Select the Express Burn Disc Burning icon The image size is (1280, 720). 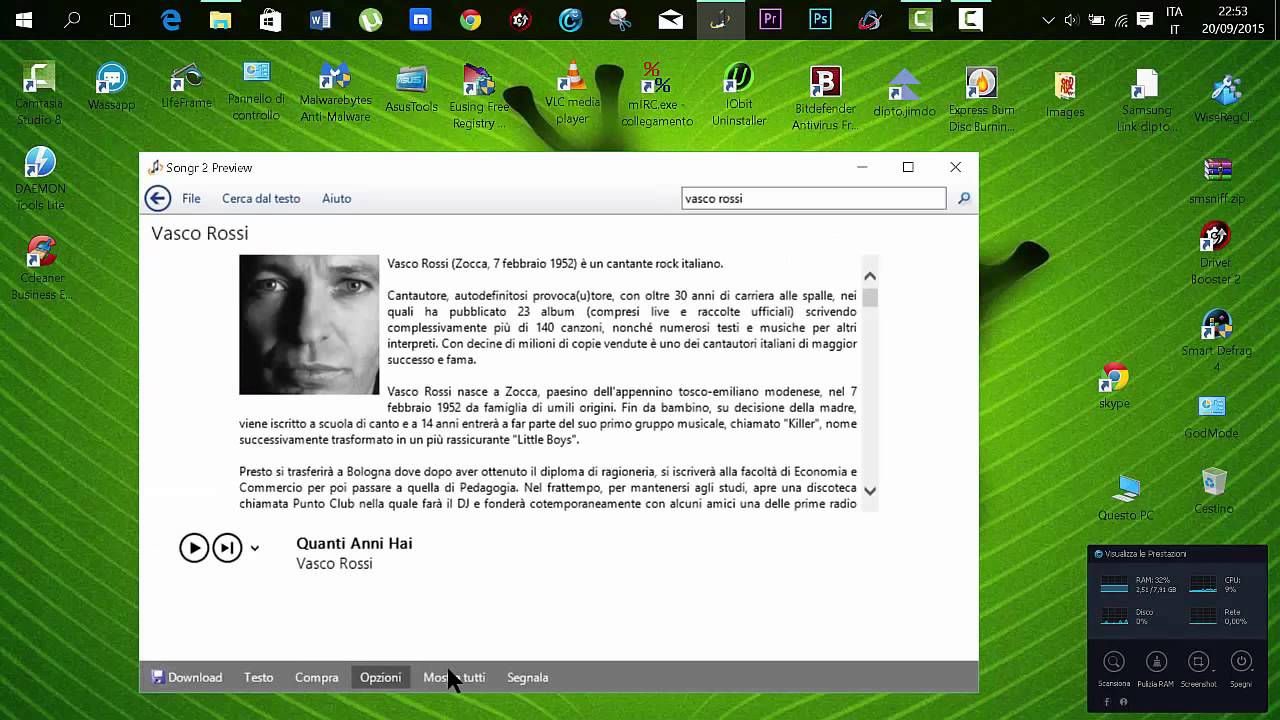982,99
